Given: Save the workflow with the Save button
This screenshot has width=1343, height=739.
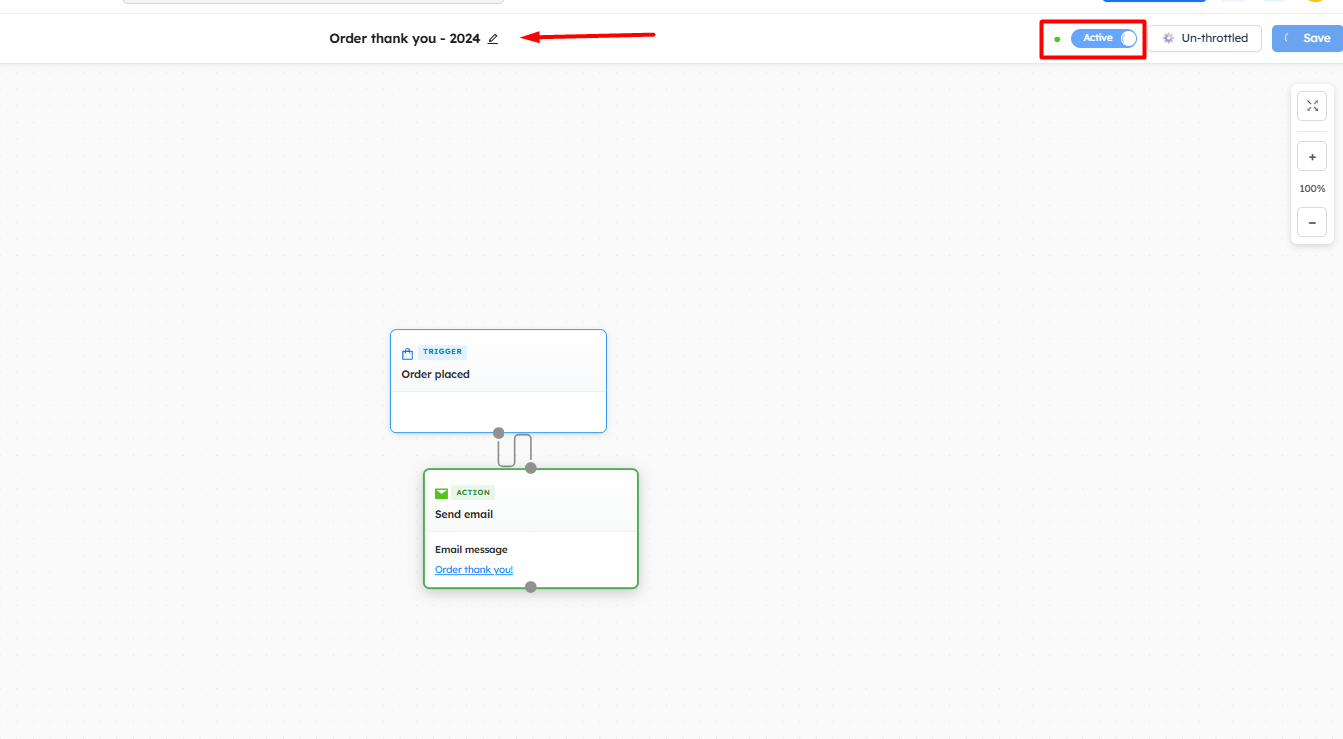Looking at the screenshot, I should (1307, 38).
